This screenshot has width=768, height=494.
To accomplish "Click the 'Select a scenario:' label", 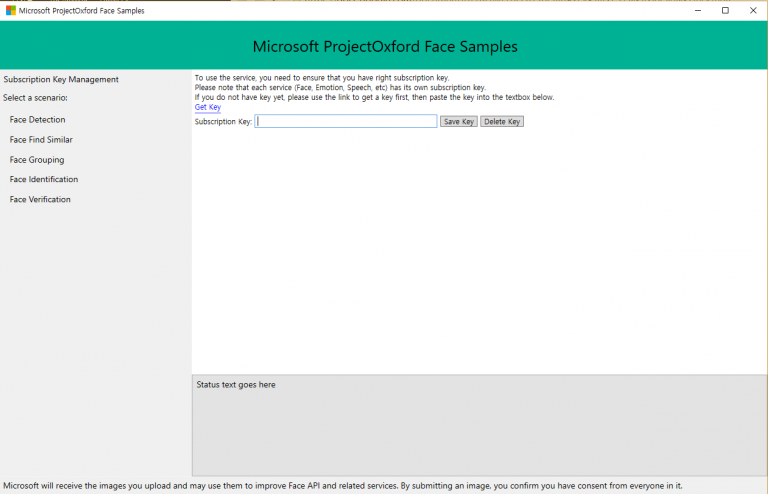I will 35,98.
